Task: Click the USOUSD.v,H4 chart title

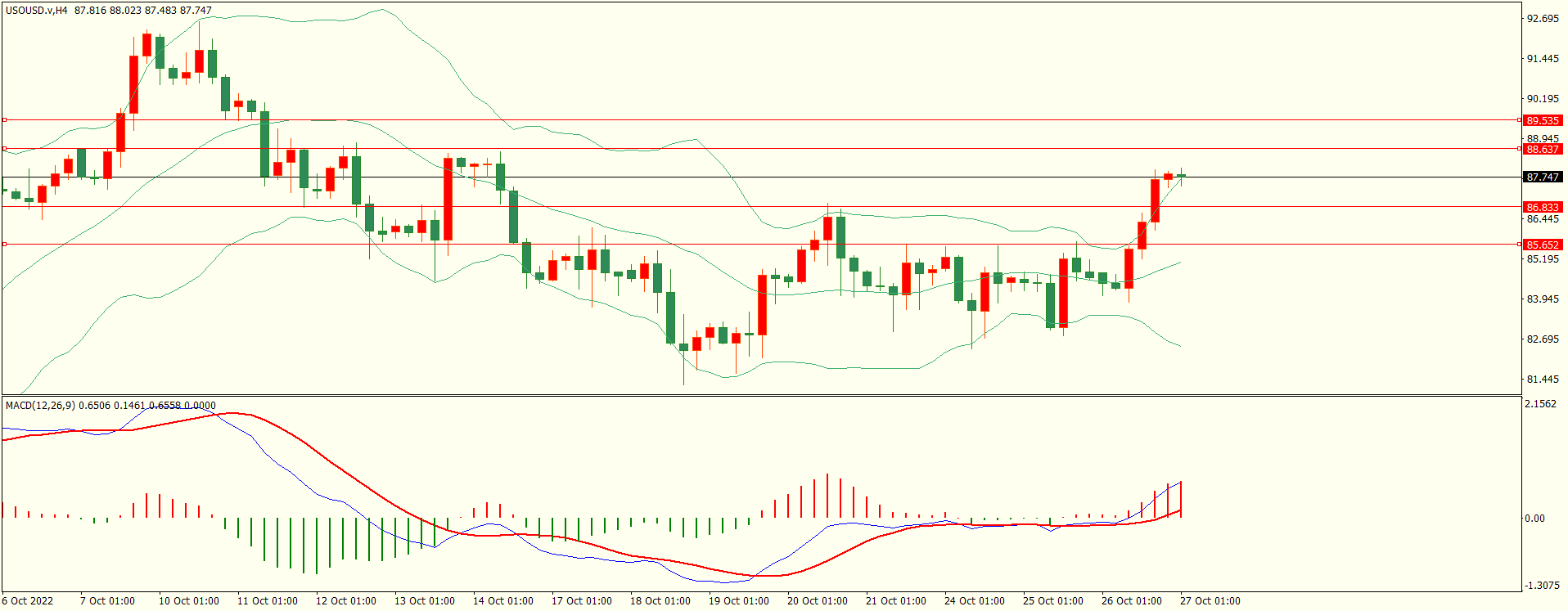Action: (37, 11)
